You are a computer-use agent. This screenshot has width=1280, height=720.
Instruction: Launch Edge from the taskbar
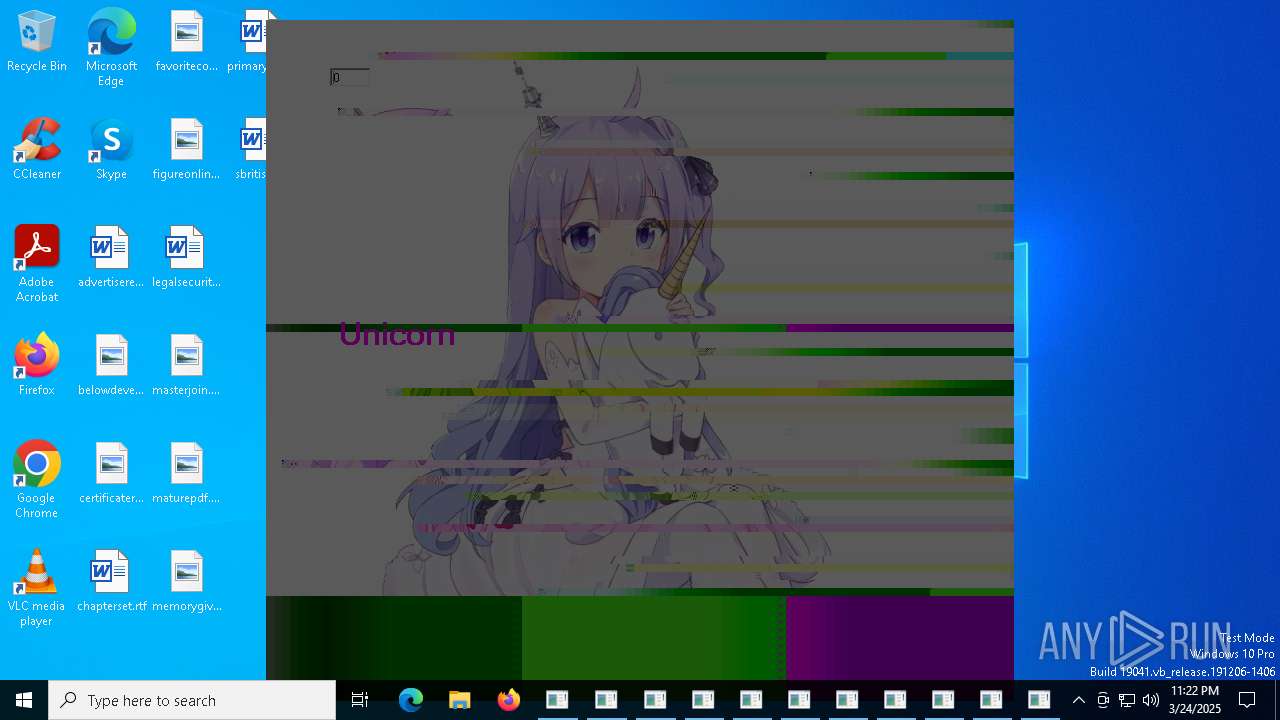[411, 700]
